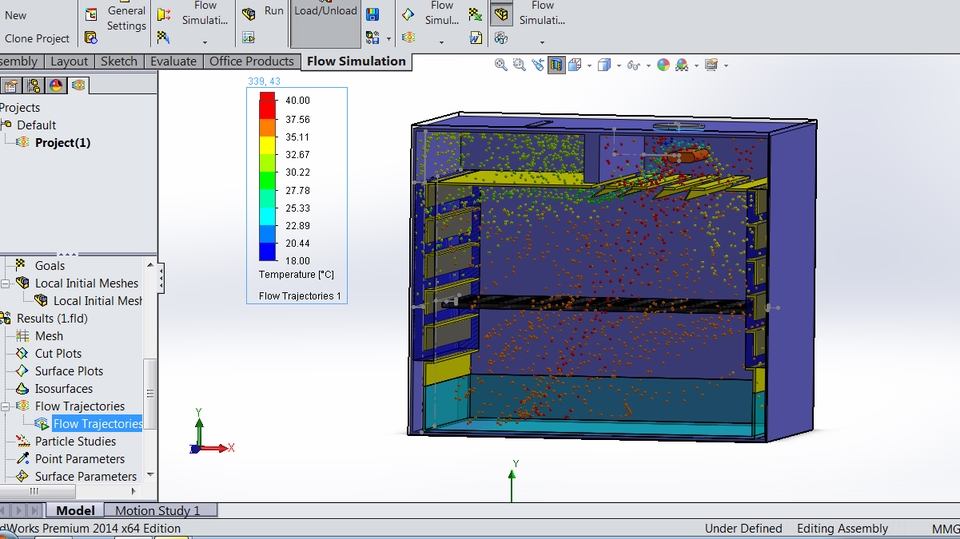This screenshot has width=960, height=539.
Task: Click the icon below the wizard icon
Action: (x=91, y=38)
